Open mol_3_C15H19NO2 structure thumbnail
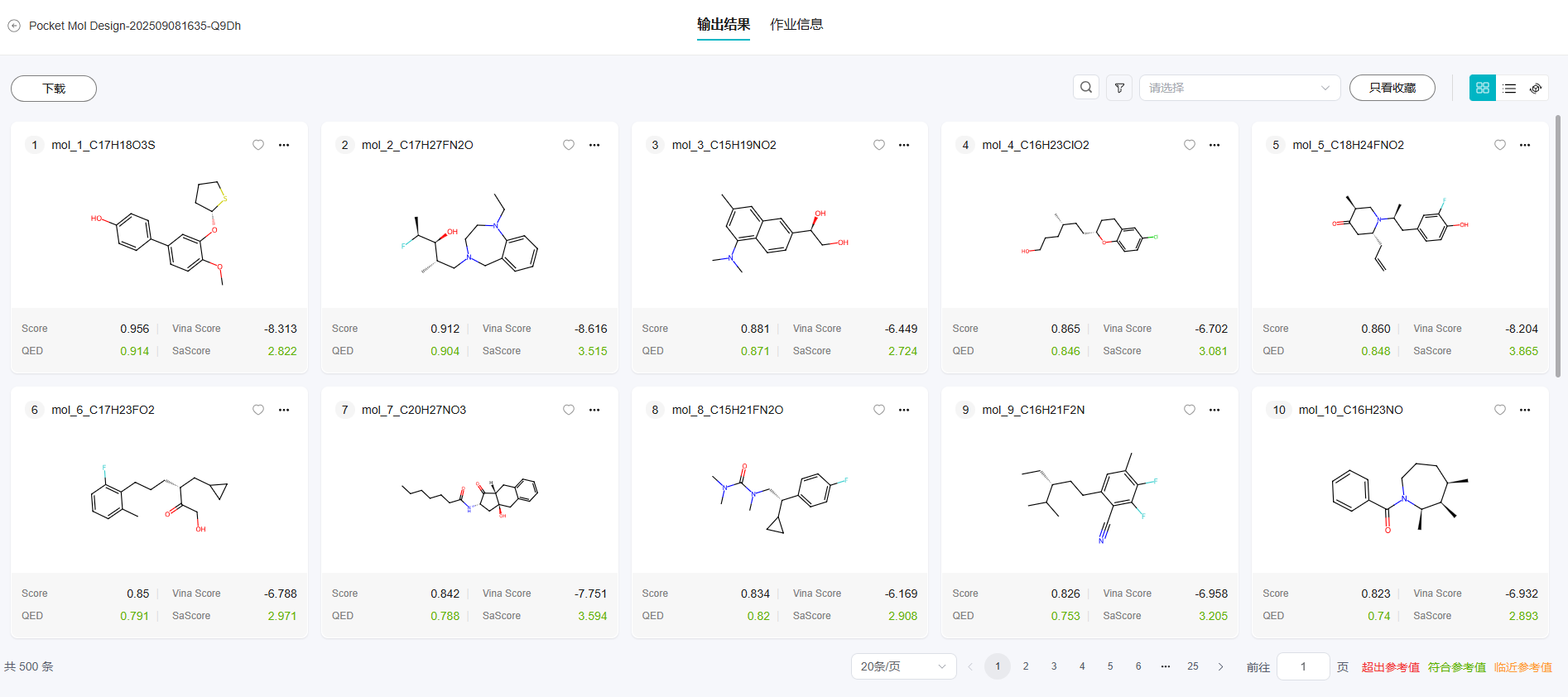Viewport: 1568px width, 697px height. click(780, 235)
